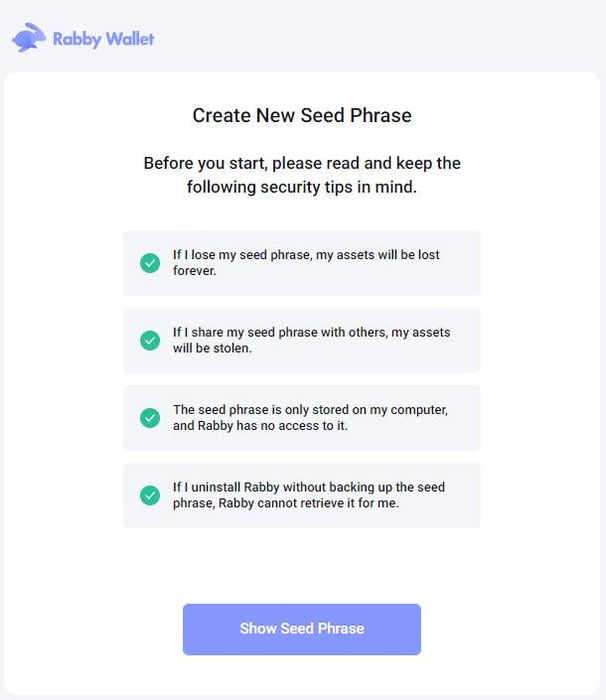Click 'If I uninstall Rabby without backing' text line
Image resolution: width=606 pixels, height=700 pixels.
[309, 487]
